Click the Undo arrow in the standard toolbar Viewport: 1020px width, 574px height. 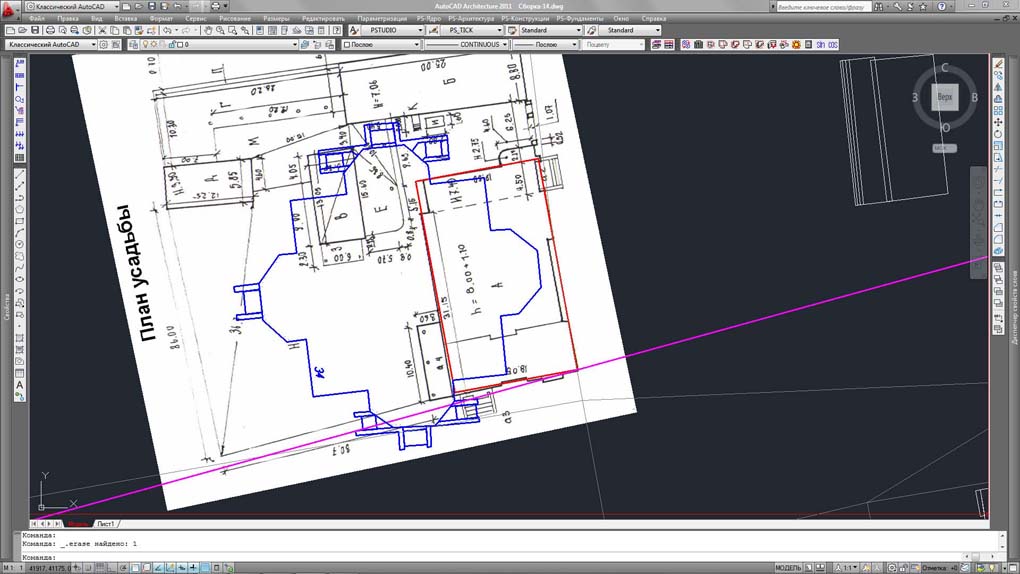(x=166, y=31)
